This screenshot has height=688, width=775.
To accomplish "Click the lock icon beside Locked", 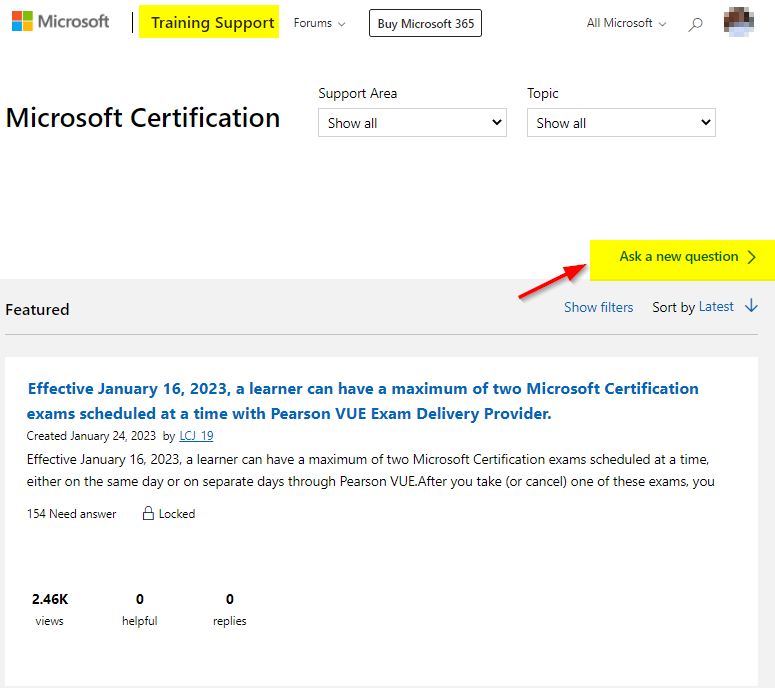I will (148, 514).
